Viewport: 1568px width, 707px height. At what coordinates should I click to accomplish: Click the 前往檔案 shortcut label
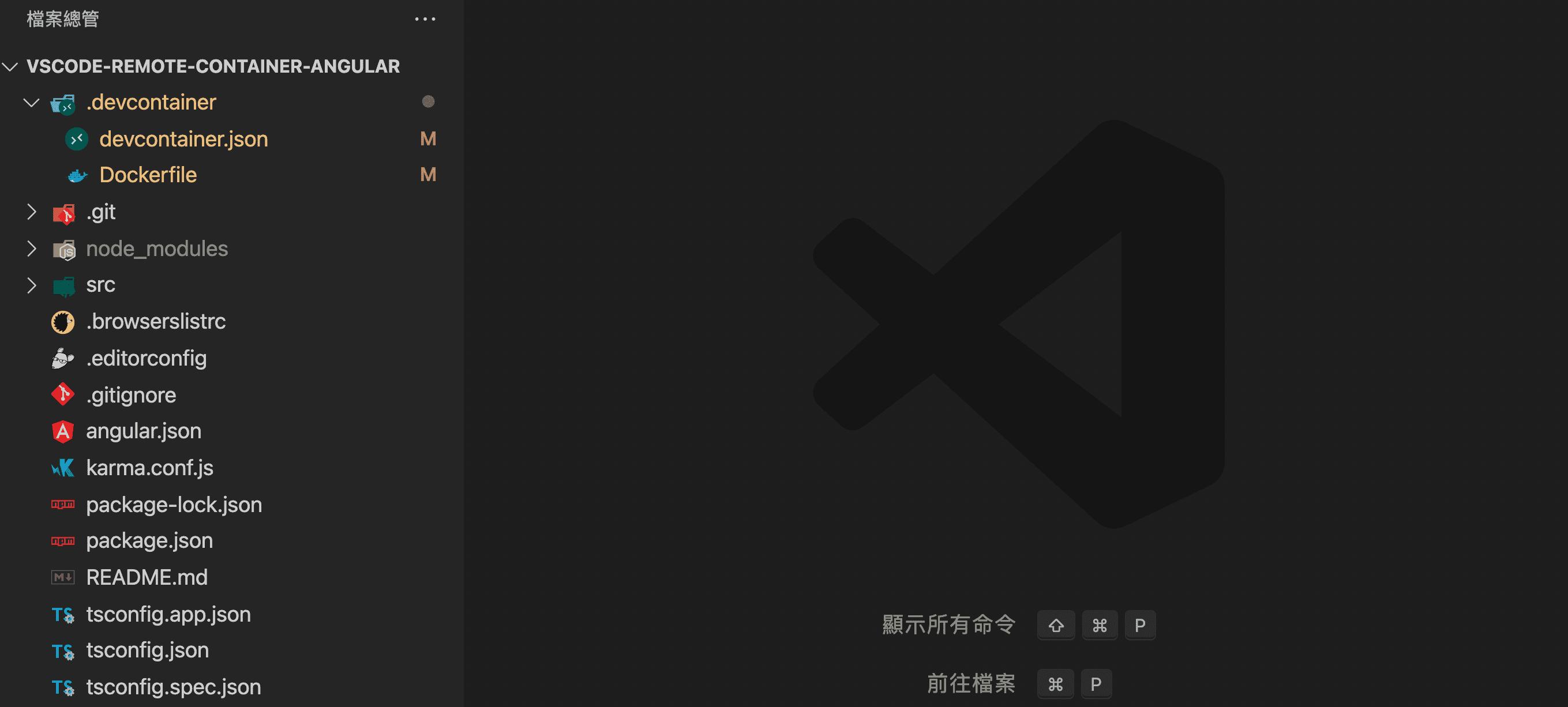point(971,684)
